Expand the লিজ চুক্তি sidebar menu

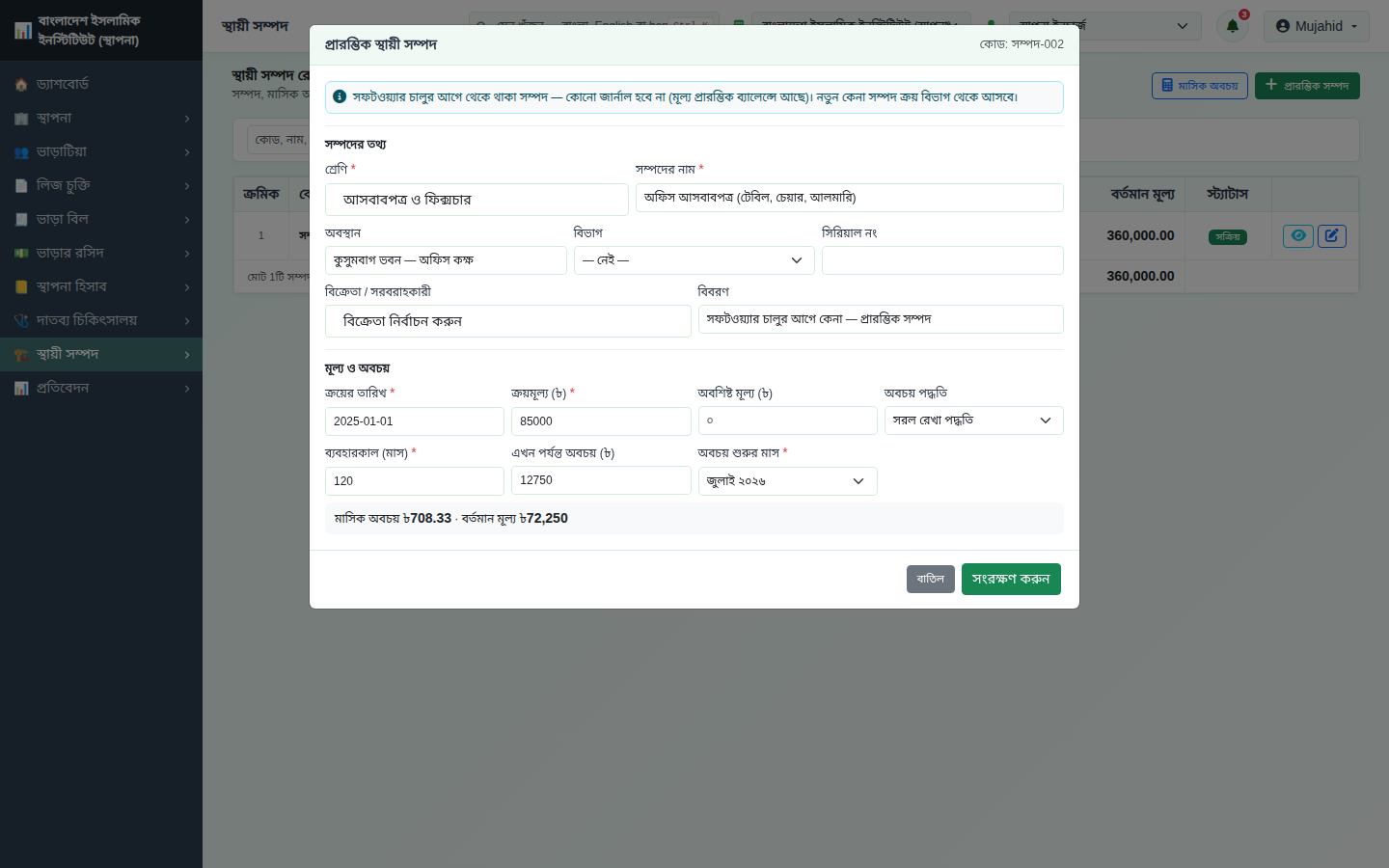[x=101, y=185]
